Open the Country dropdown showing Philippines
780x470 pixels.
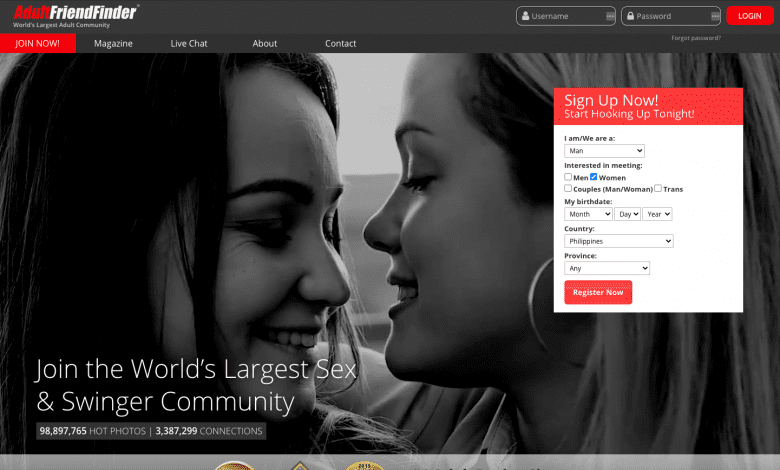point(619,241)
